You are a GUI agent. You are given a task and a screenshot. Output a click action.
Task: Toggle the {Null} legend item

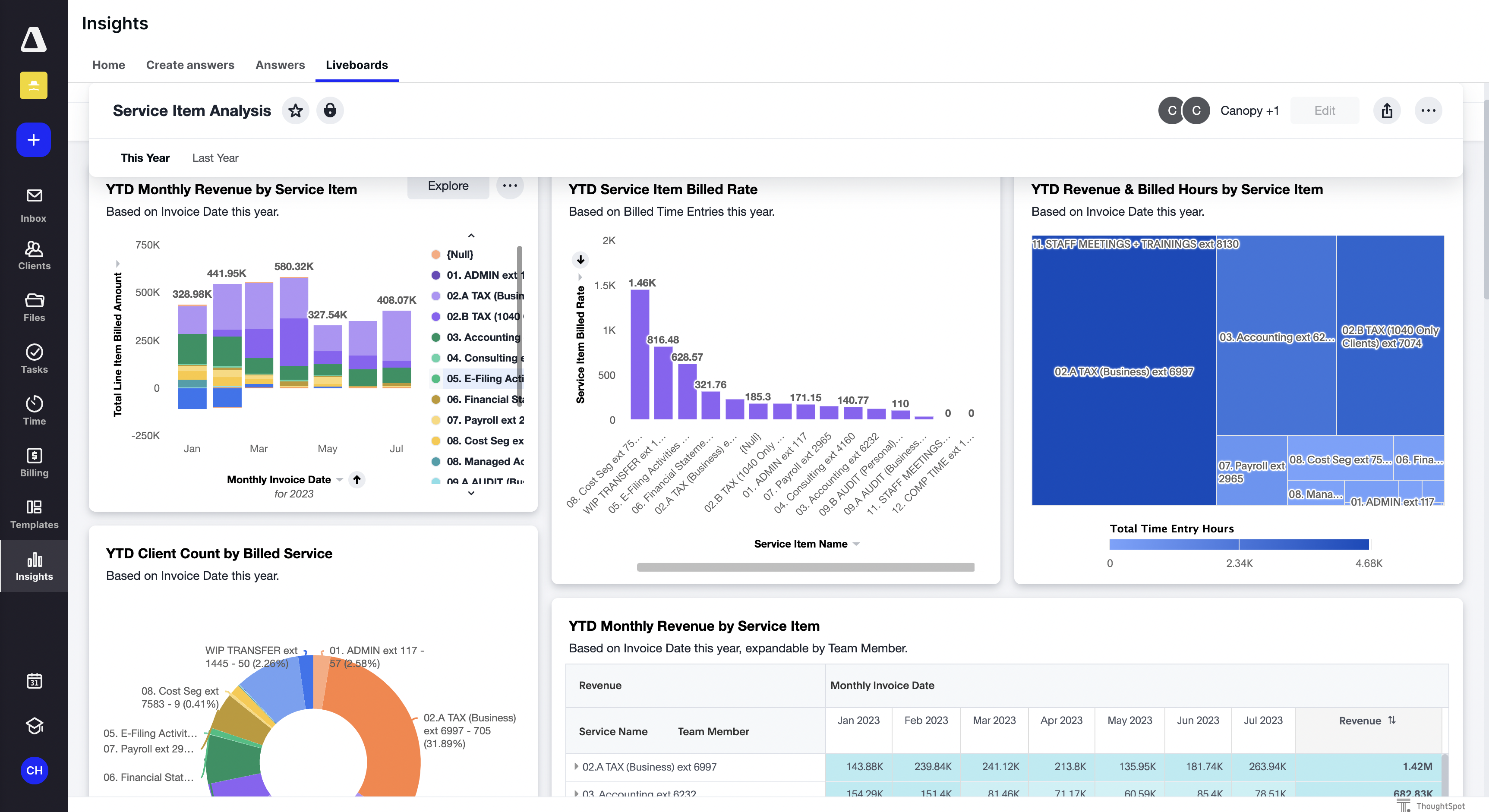tap(453, 254)
